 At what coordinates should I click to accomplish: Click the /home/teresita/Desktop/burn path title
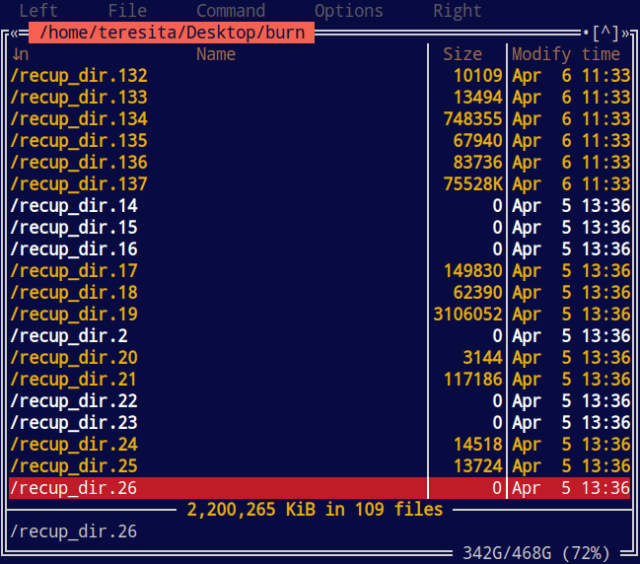[171, 33]
